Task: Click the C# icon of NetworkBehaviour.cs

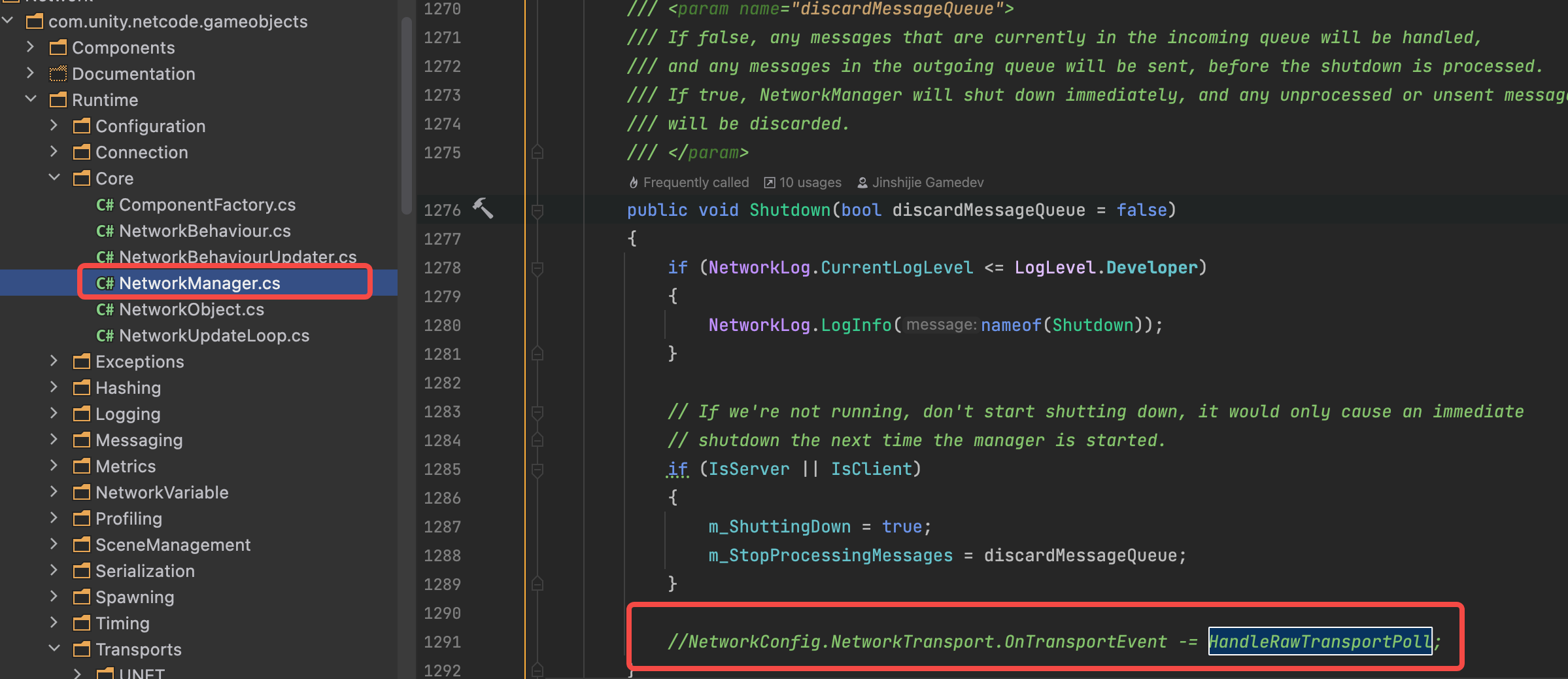Action: pos(105,231)
